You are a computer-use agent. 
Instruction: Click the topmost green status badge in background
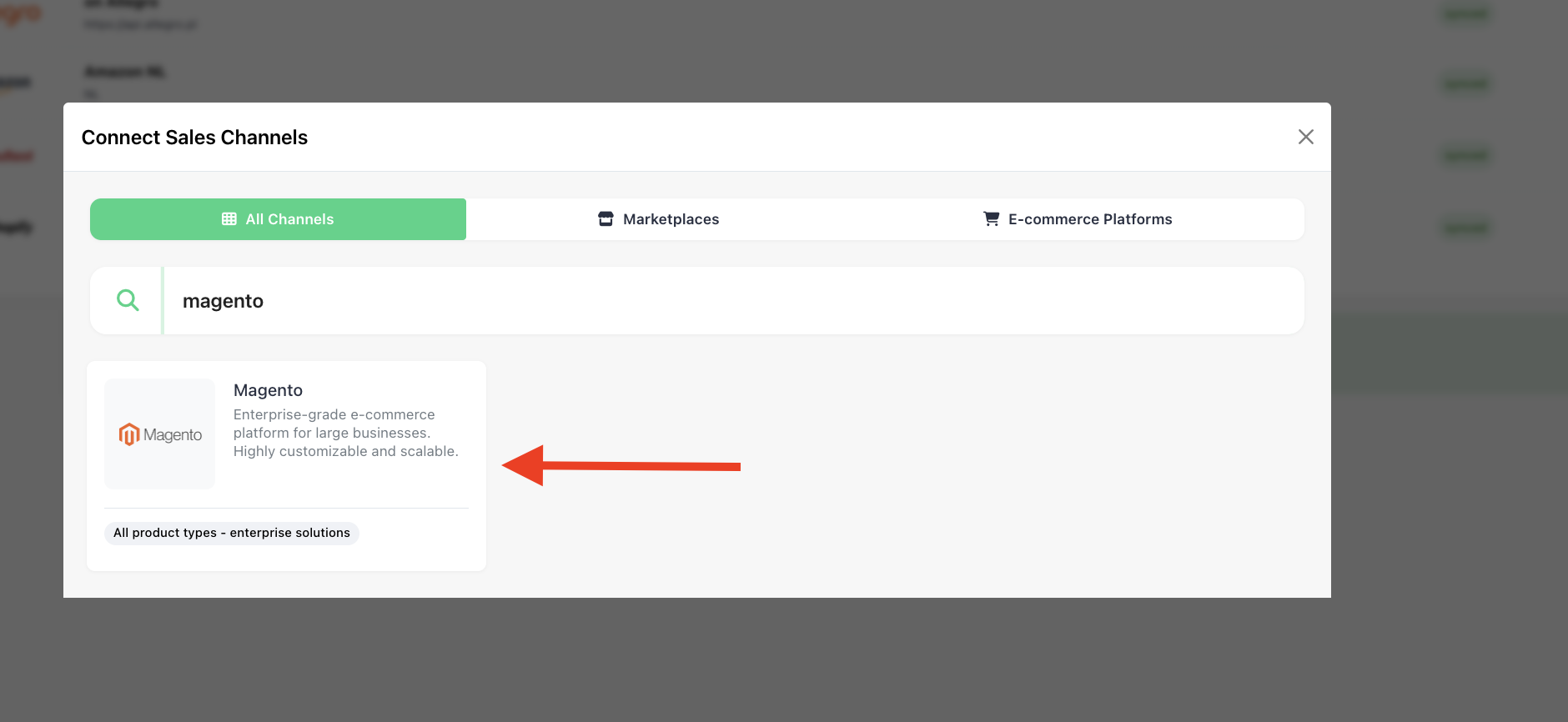[1465, 13]
